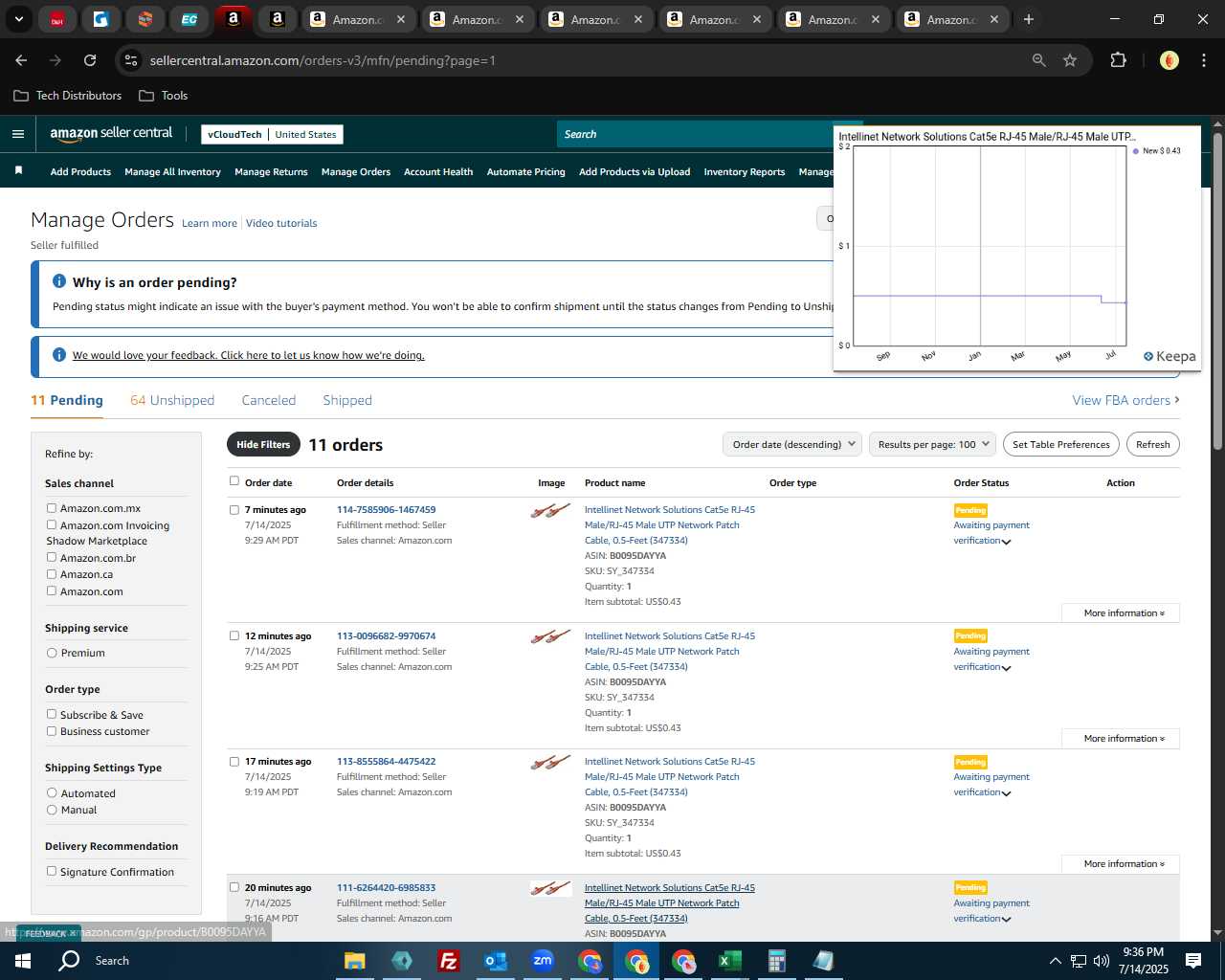Tick the Amazon.ca sales channel checkbox
This screenshot has width=1225, height=980.
[x=52, y=574]
